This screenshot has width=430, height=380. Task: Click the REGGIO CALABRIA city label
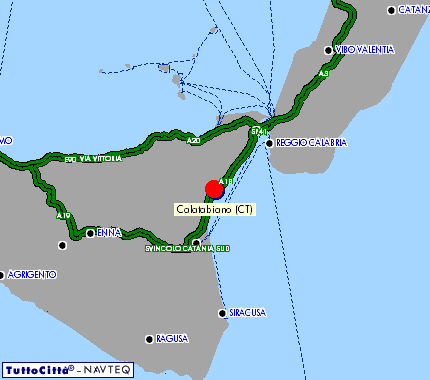(312, 143)
